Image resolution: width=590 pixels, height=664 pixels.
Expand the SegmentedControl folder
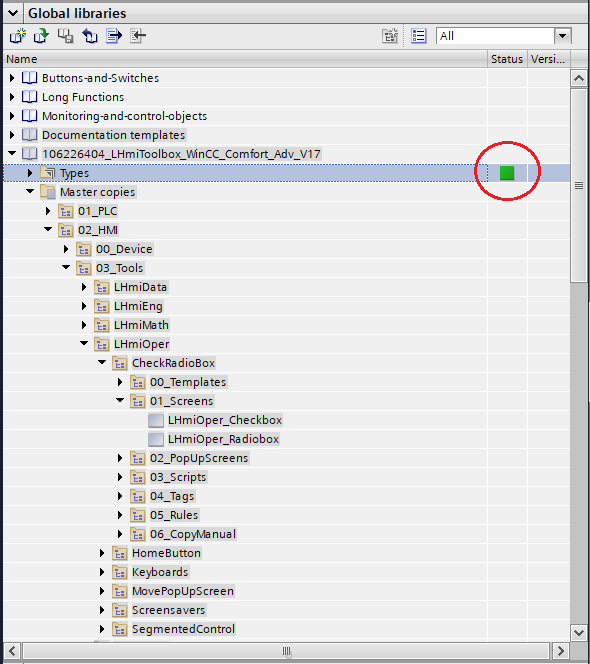coord(102,629)
